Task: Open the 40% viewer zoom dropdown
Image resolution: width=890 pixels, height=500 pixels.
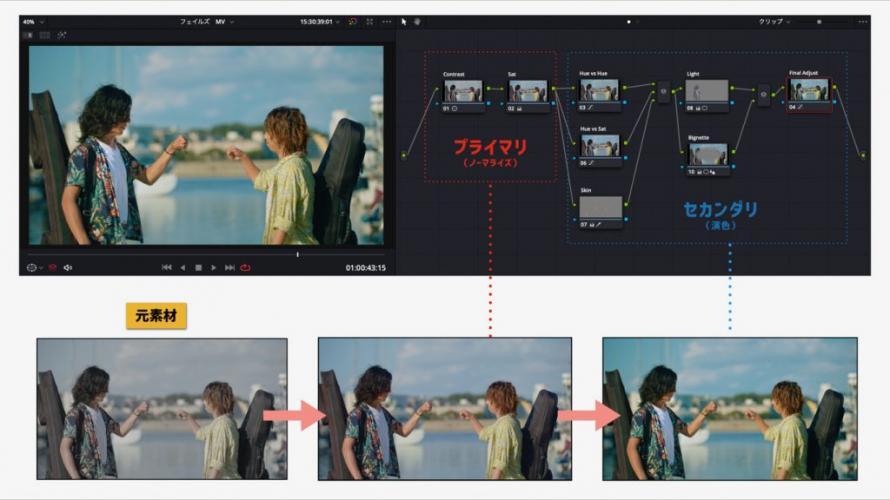Action: 33,22
